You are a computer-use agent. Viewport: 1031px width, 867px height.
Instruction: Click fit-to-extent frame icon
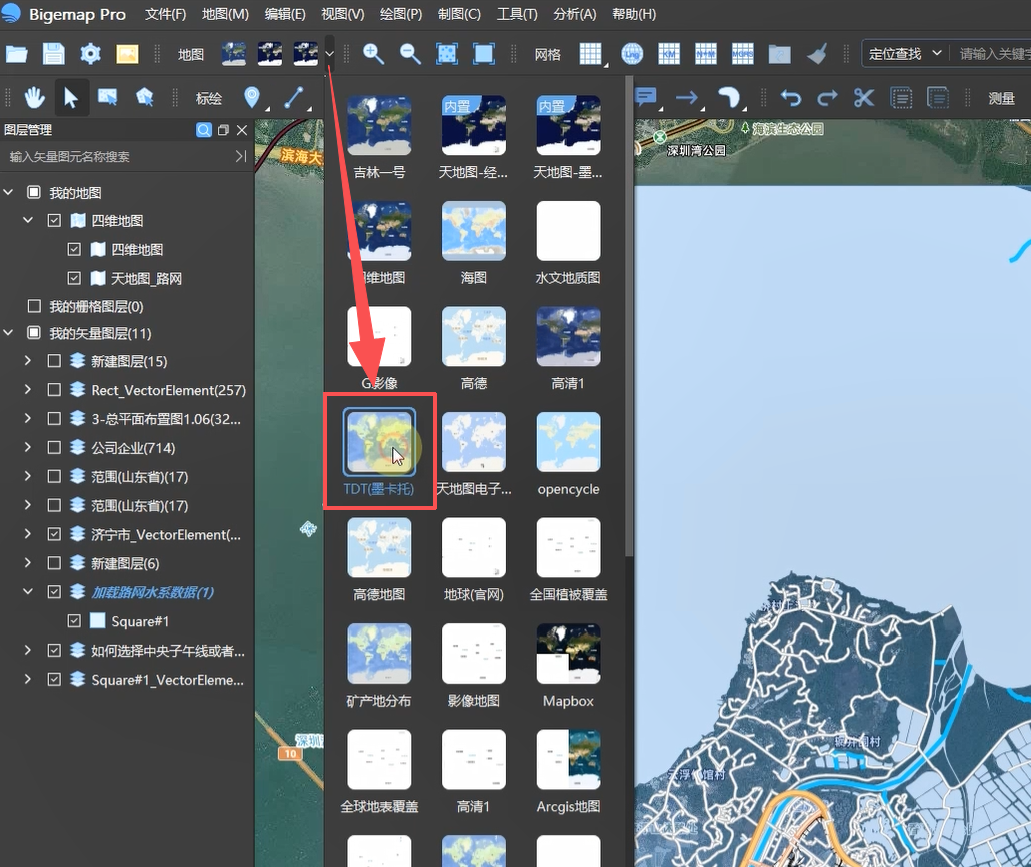tap(484, 54)
